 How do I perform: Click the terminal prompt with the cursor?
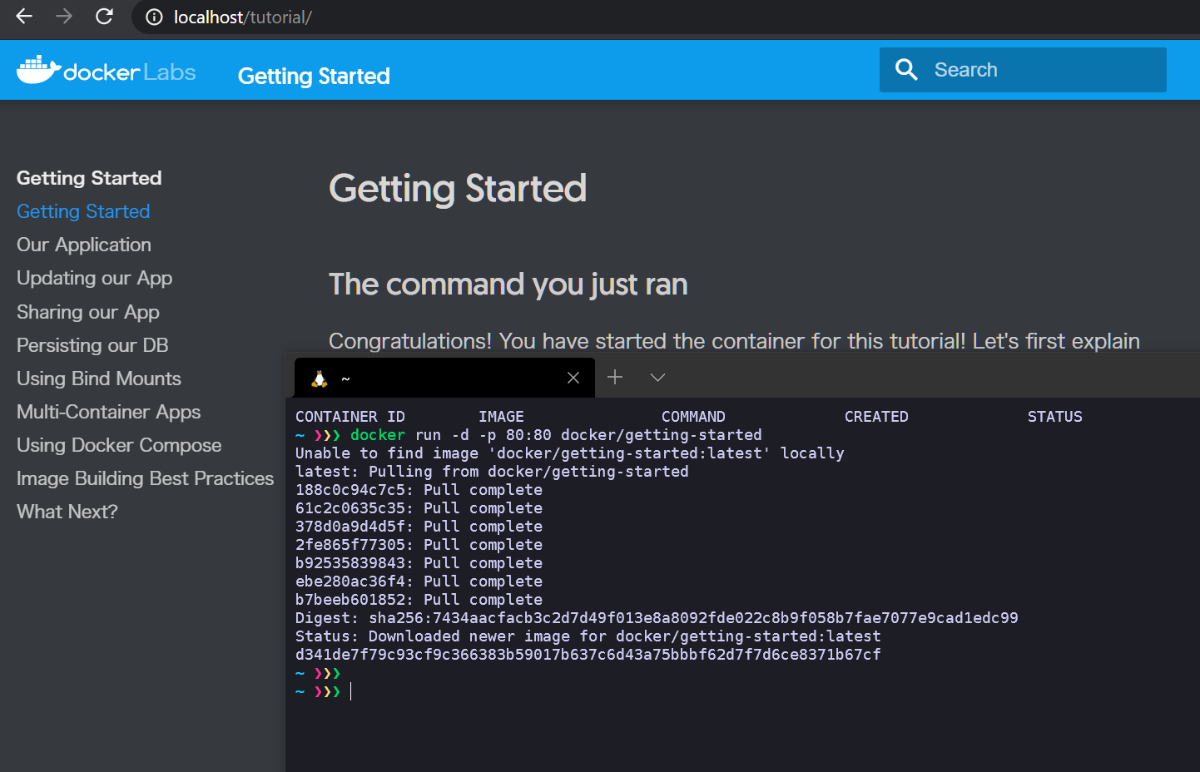(323, 692)
